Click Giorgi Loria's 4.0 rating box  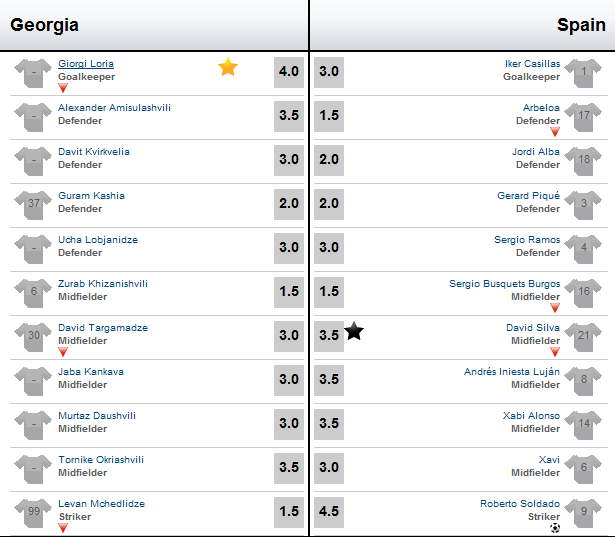[289, 71]
